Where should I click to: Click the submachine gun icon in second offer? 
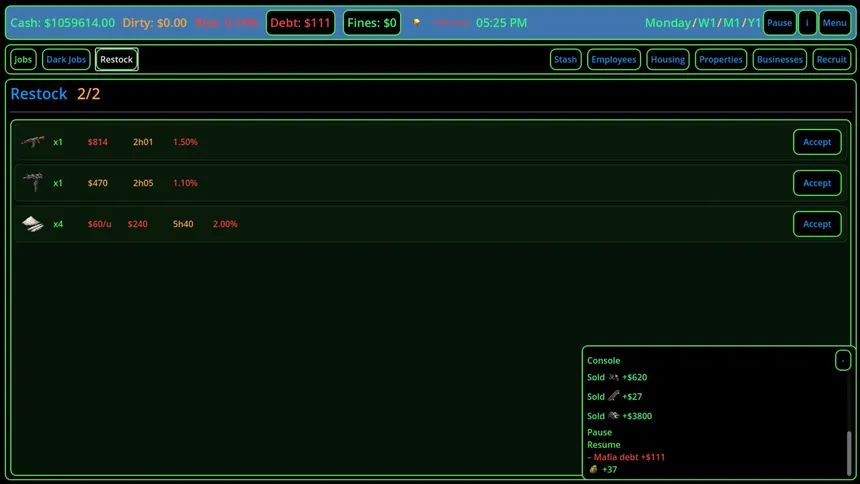coord(33,182)
